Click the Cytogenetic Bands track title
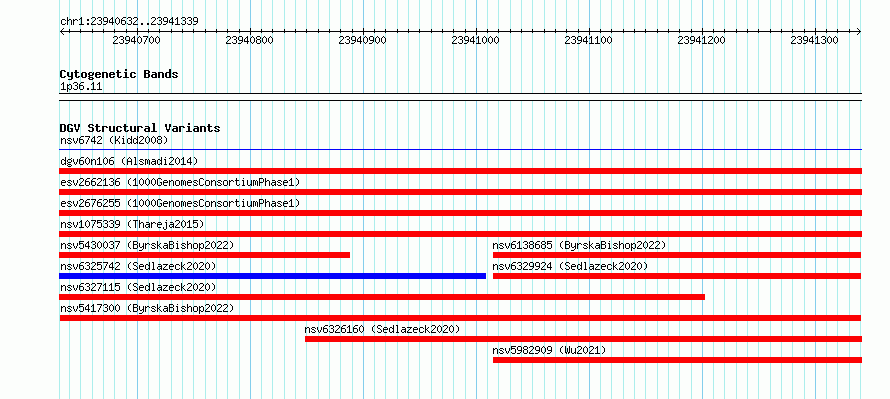This screenshot has height=399, width=890. [x=119, y=74]
